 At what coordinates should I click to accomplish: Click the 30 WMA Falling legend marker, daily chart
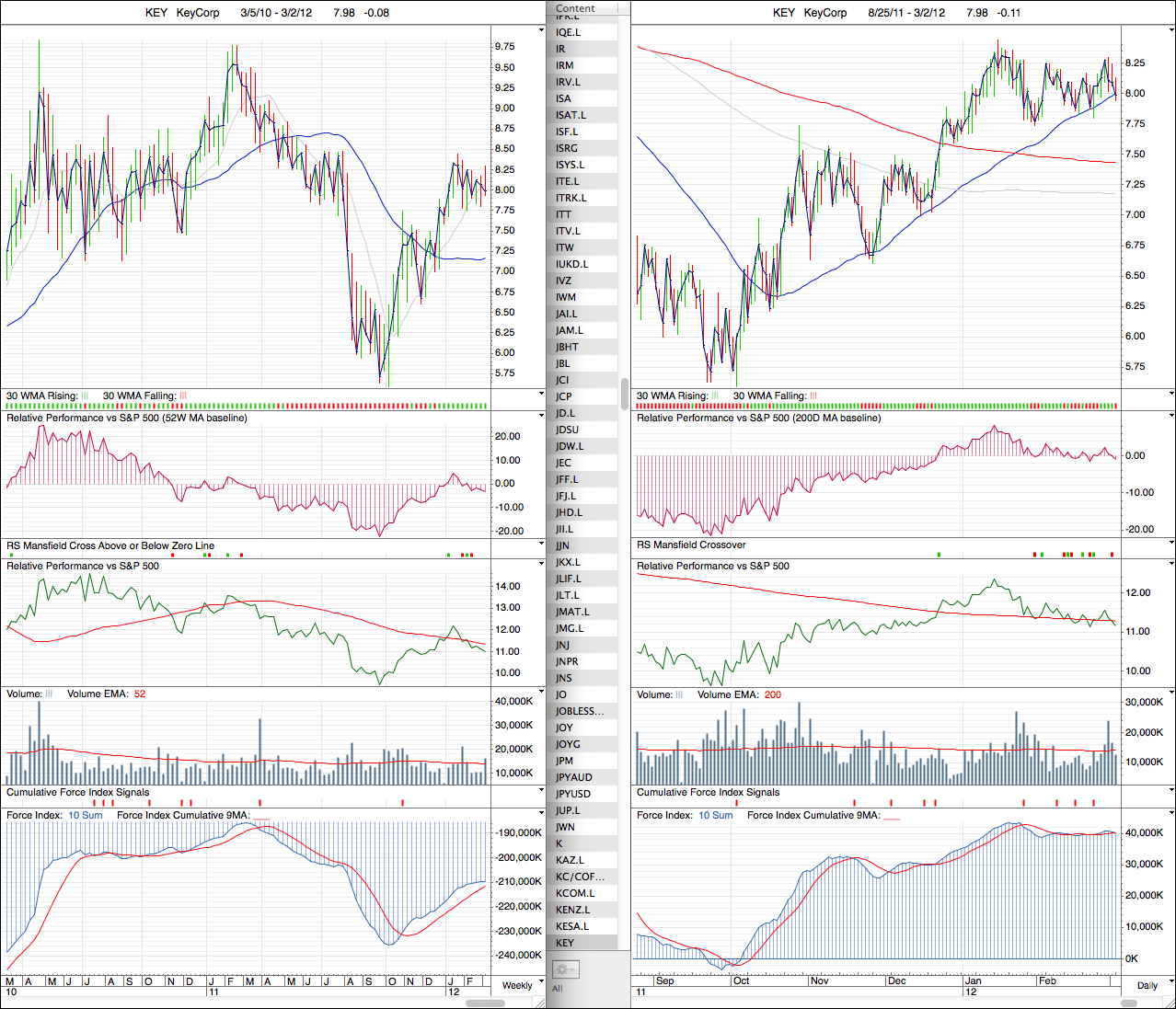[x=813, y=396]
